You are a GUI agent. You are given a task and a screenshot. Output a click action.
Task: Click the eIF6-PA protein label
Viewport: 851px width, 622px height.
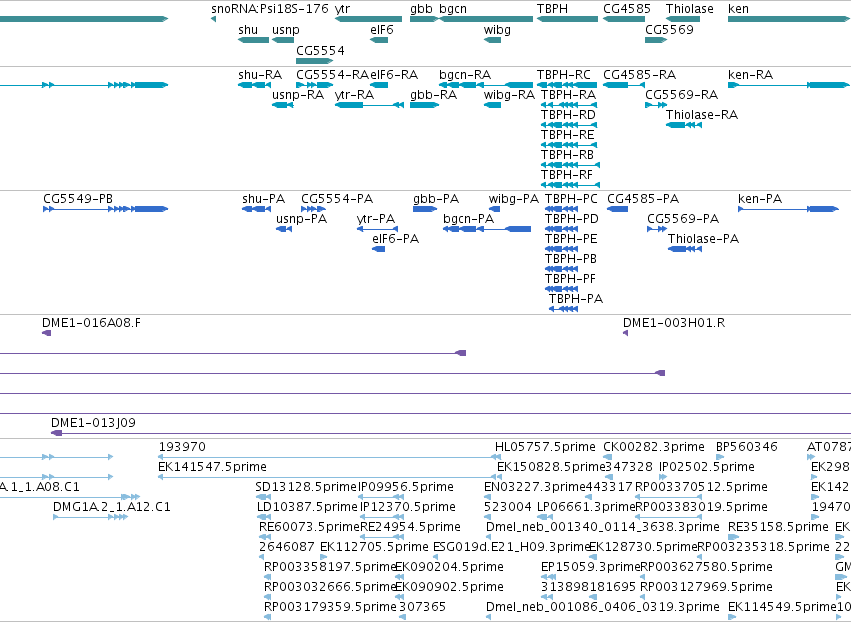(395, 239)
